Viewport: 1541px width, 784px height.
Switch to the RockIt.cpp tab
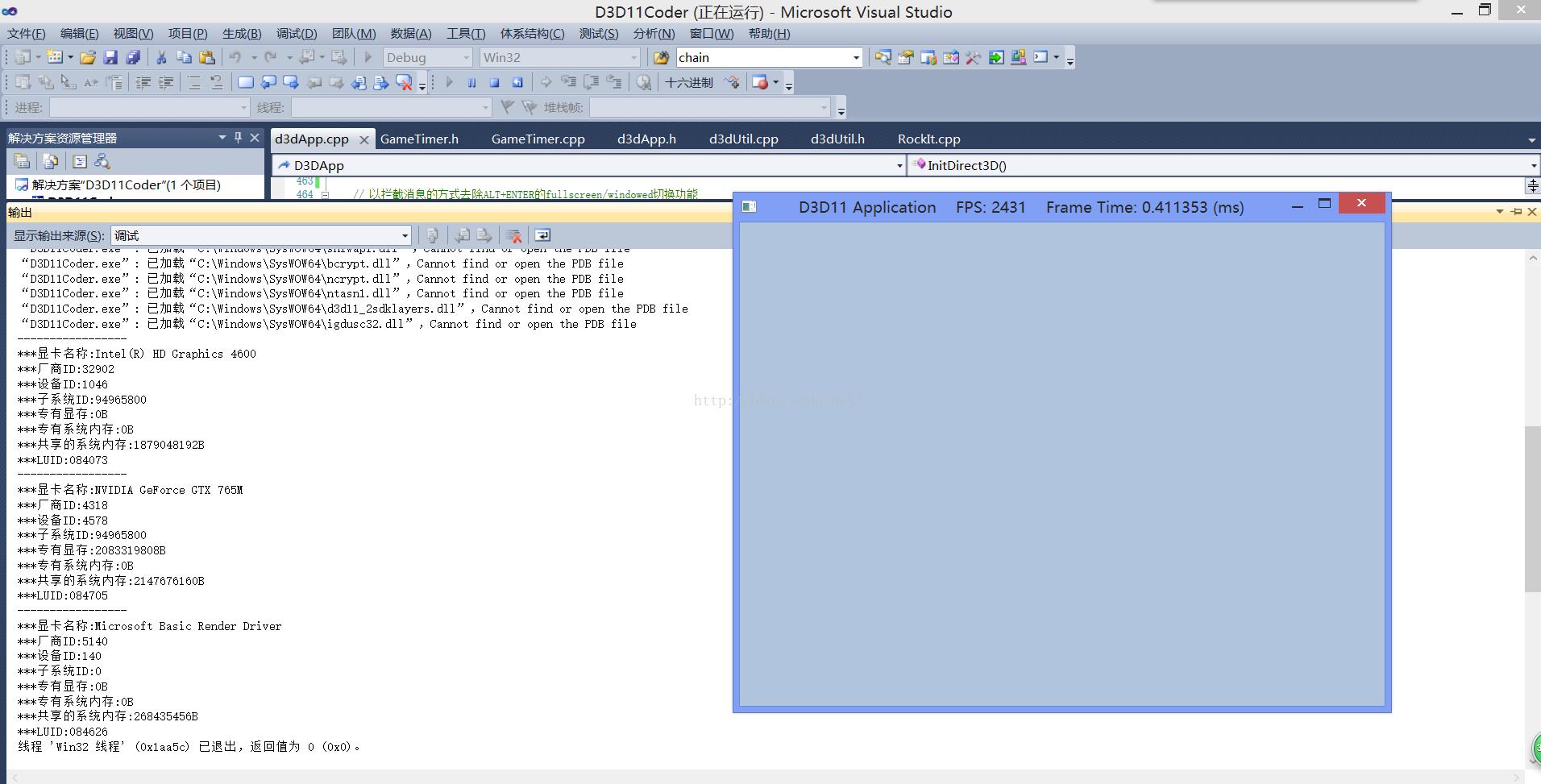tap(929, 139)
